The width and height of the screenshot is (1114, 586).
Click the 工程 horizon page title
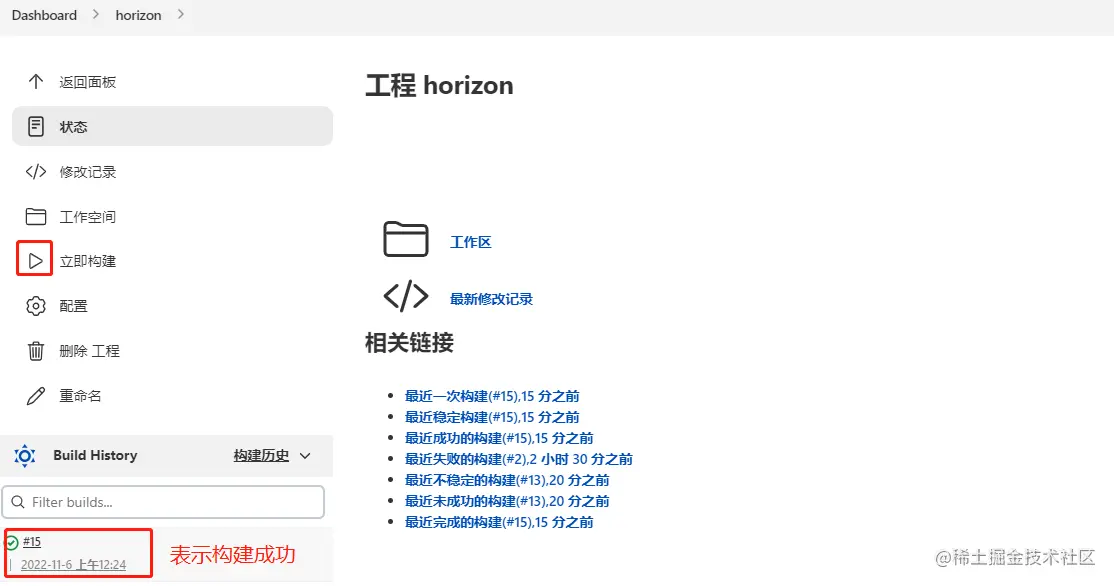439,85
